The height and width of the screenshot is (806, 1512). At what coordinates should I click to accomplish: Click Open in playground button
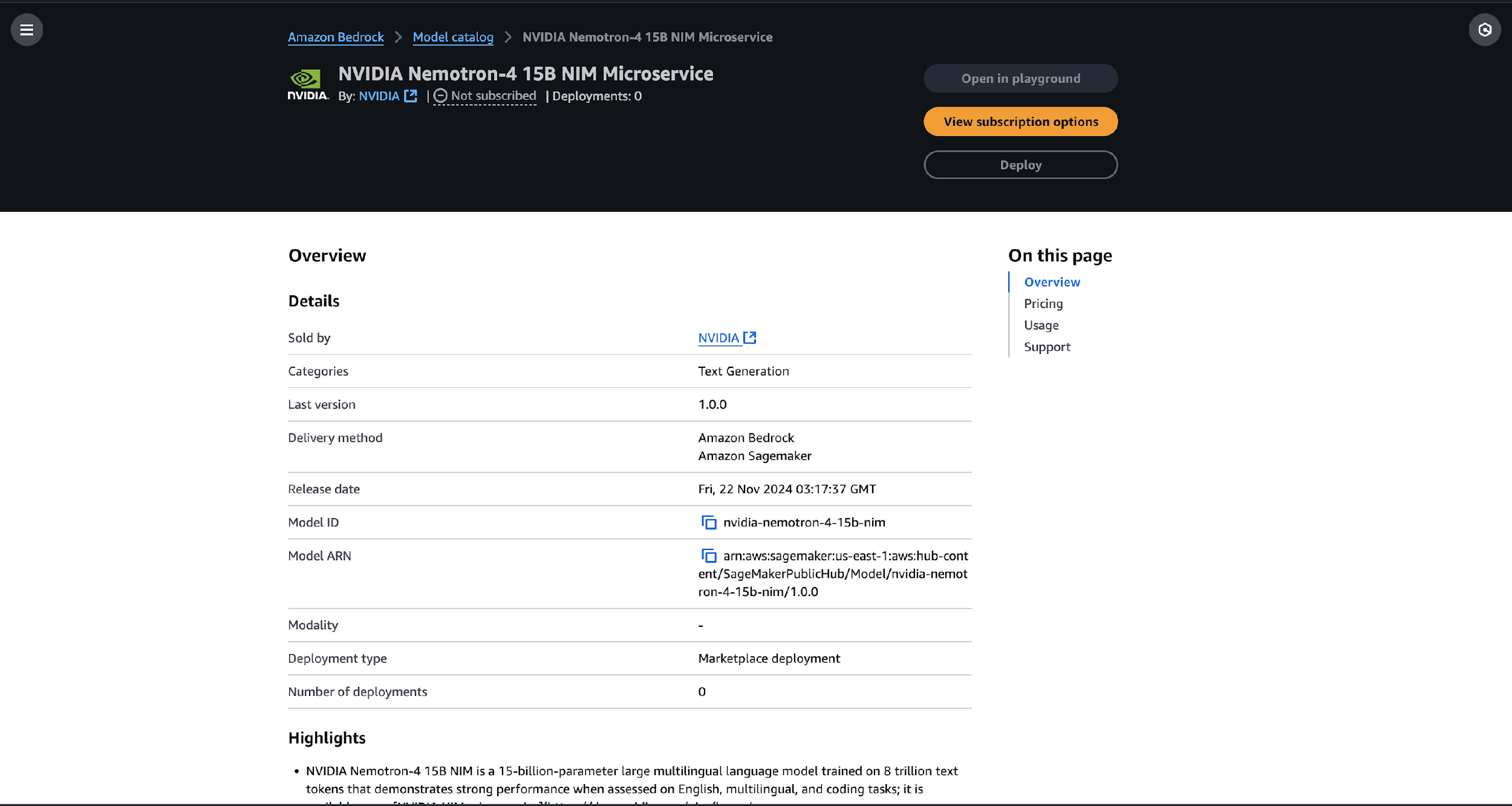click(1020, 78)
